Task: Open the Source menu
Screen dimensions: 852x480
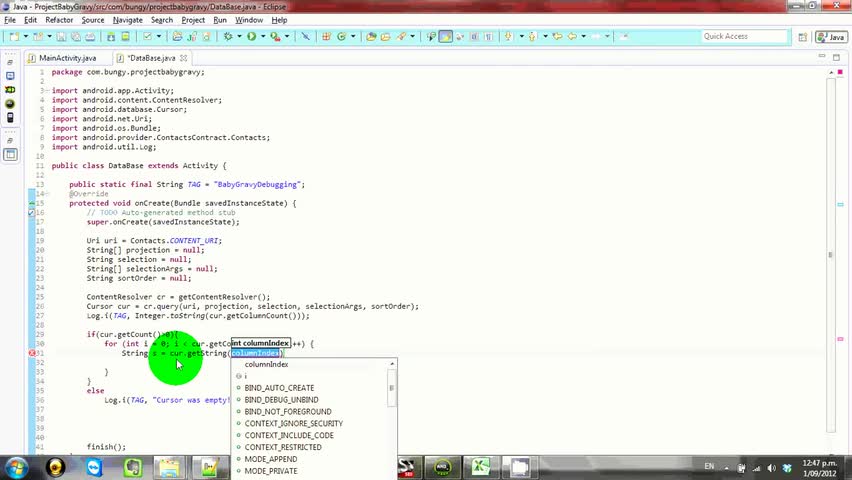Action: [92, 20]
